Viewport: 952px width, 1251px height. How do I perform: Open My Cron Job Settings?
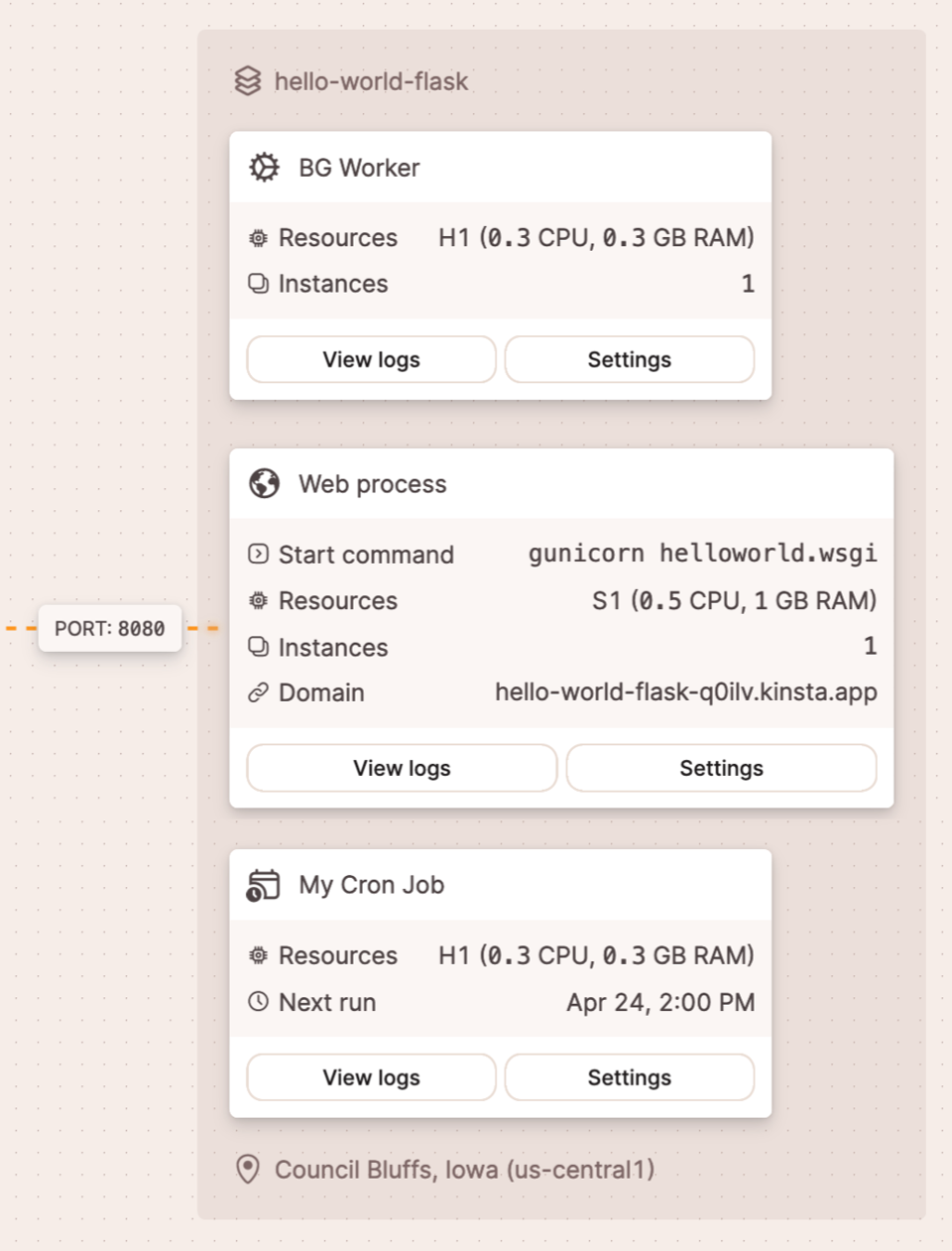(629, 1077)
